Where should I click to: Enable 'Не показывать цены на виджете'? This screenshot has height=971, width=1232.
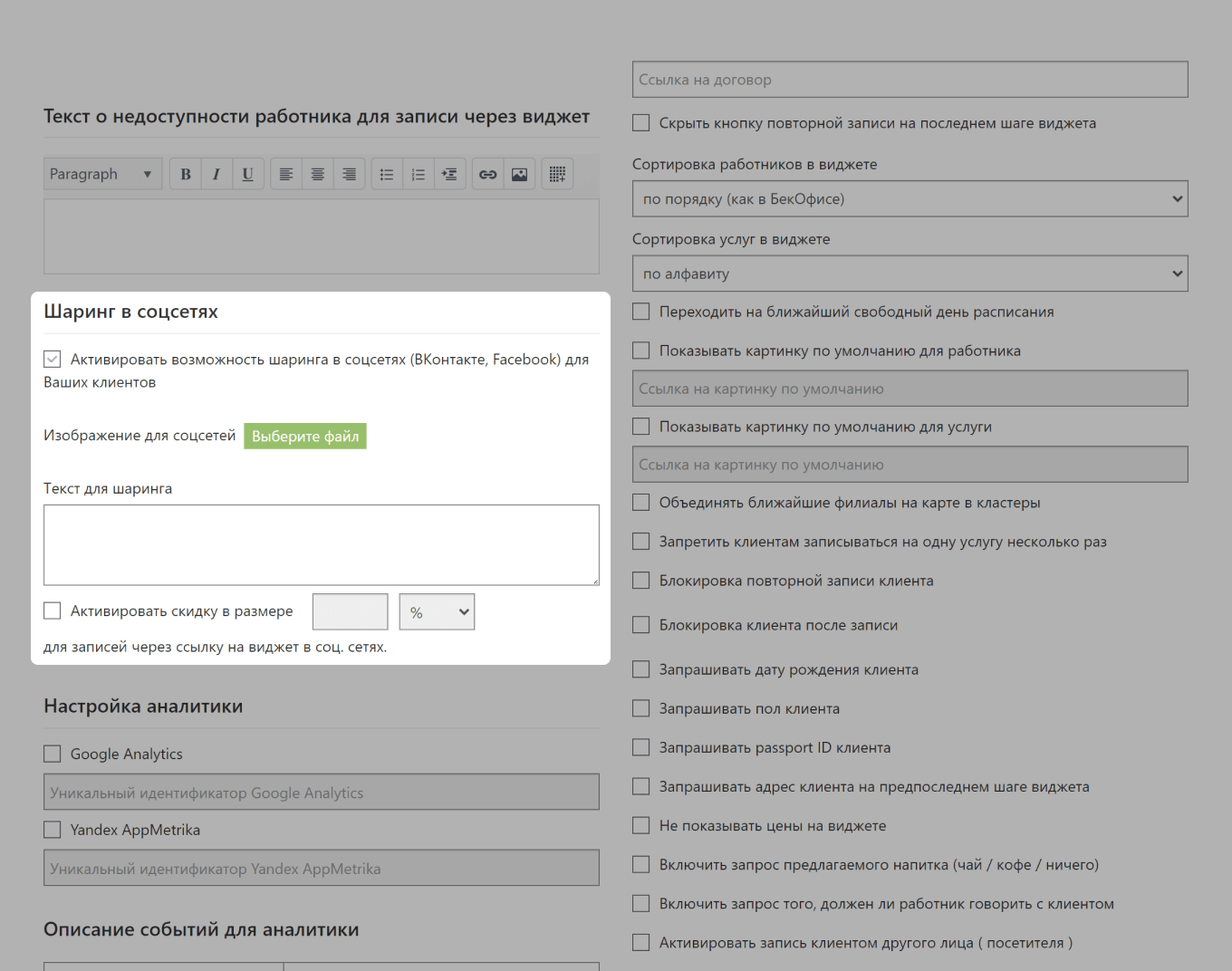coord(641,825)
